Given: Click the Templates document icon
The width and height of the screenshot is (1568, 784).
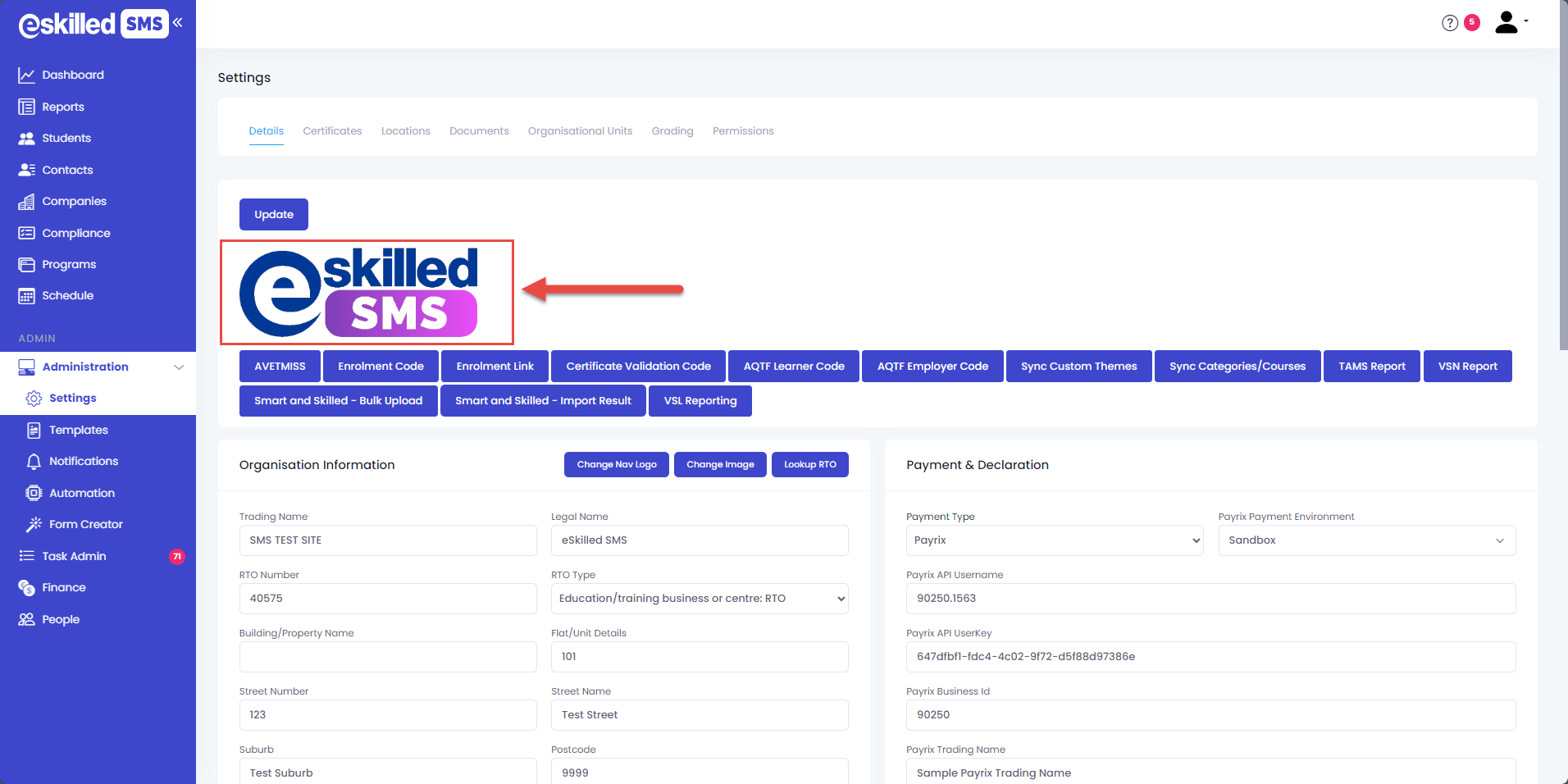Looking at the screenshot, I should pyautogui.click(x=34, y=430).
